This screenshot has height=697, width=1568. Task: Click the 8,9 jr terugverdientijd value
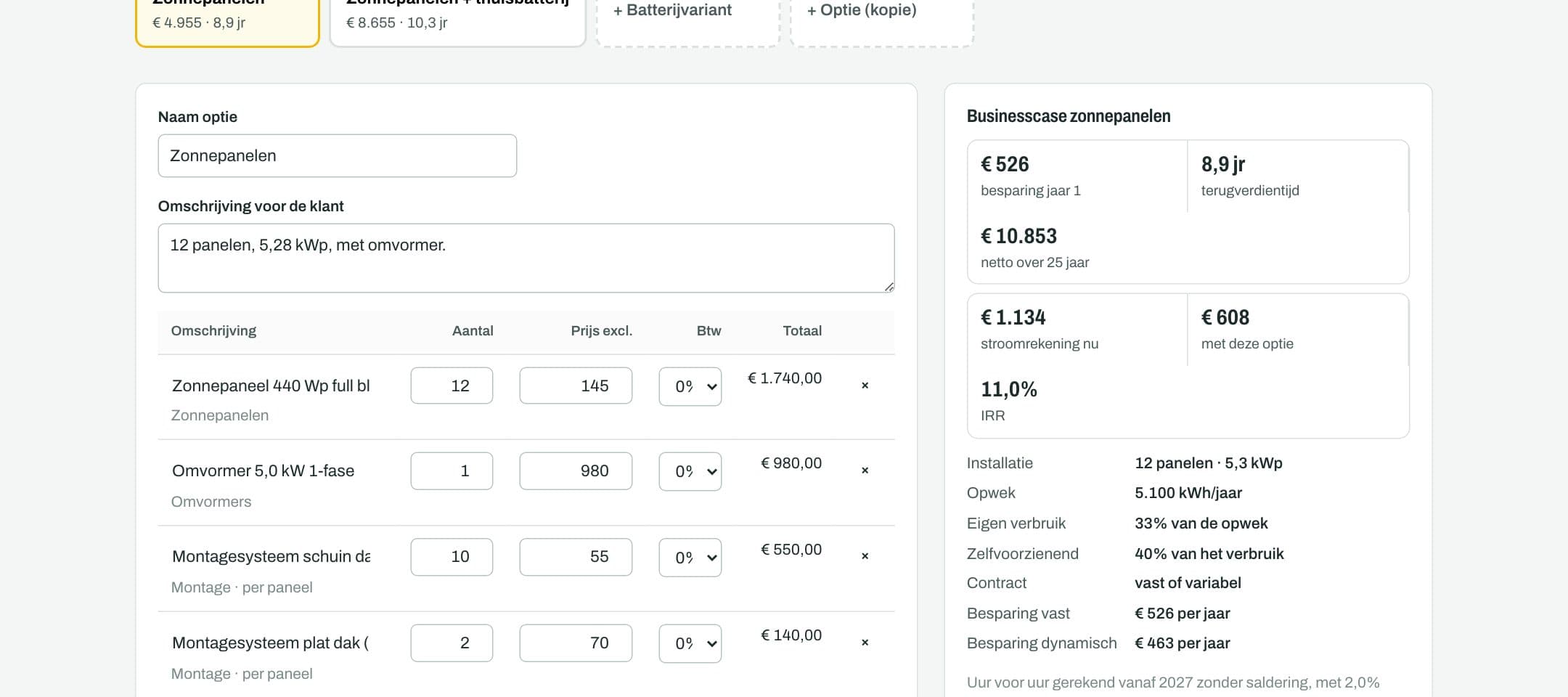pyautogui.click(x=1223, y=164)
